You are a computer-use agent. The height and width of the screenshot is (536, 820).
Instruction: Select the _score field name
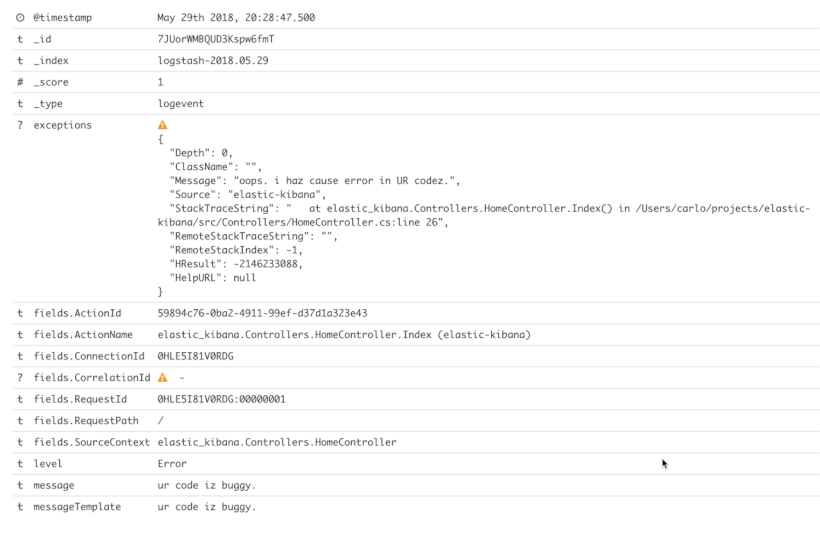(x=51, y=82)
